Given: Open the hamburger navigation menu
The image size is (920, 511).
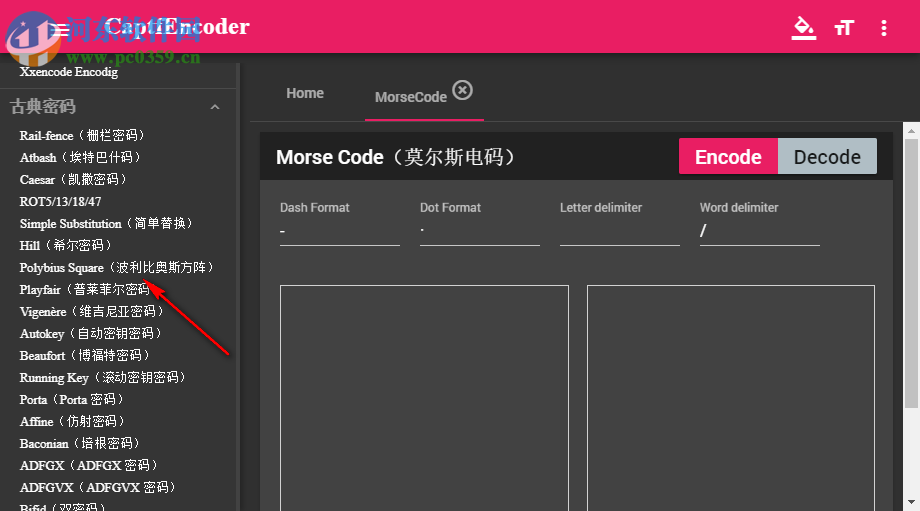Looking at the screenshot, I should point(59,29).
